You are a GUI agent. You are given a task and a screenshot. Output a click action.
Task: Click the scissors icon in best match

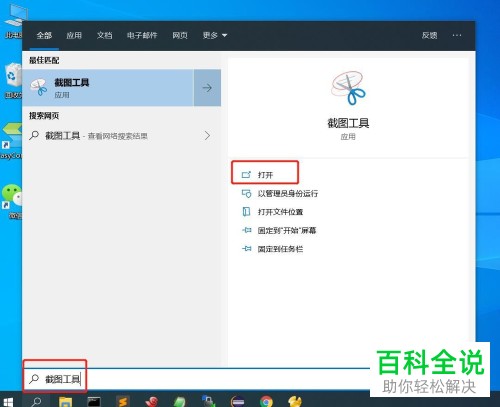click(39, 87)
